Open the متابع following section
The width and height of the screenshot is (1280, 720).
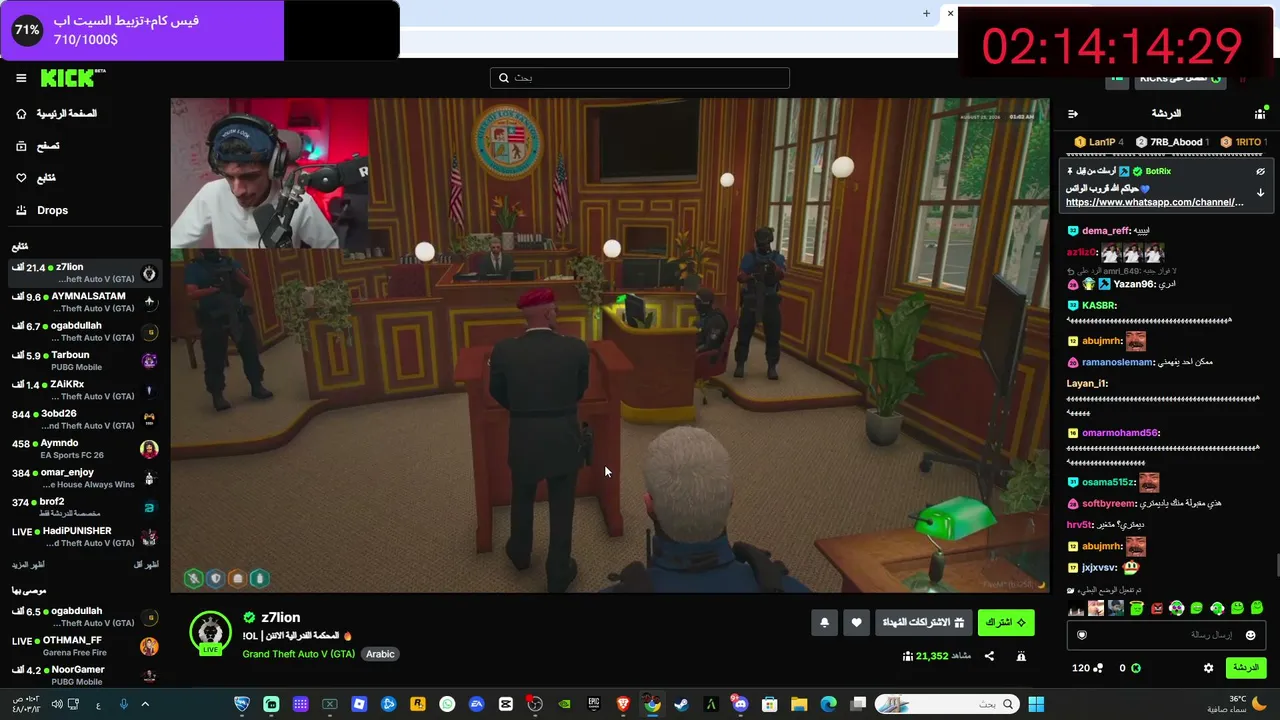coord(38,178)
